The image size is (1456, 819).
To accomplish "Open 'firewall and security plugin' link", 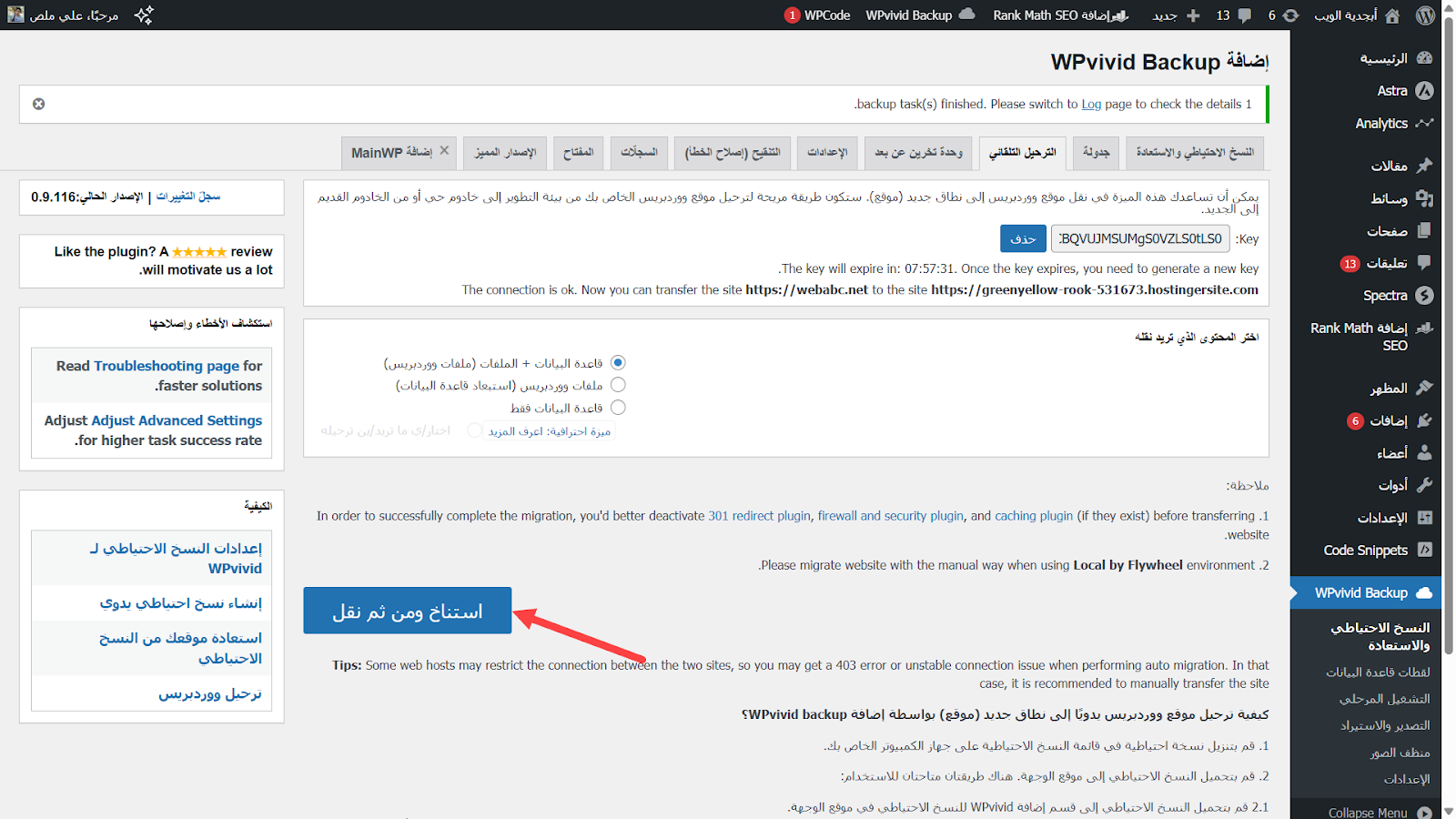I will 891,516.
